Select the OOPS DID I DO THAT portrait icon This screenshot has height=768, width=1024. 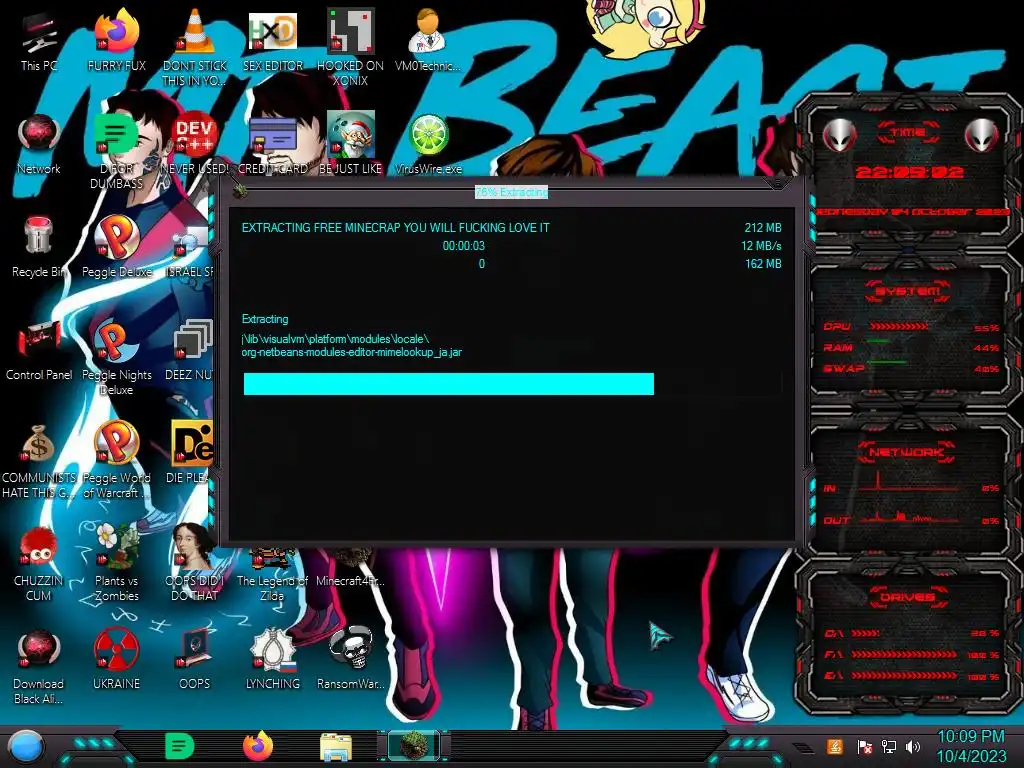(194, 546)
